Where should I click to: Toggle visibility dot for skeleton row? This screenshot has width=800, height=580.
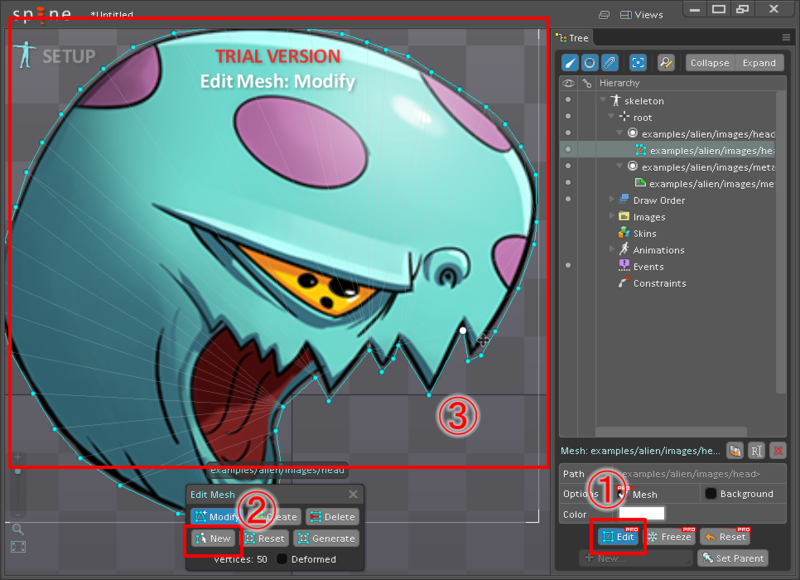click(568, 100)
